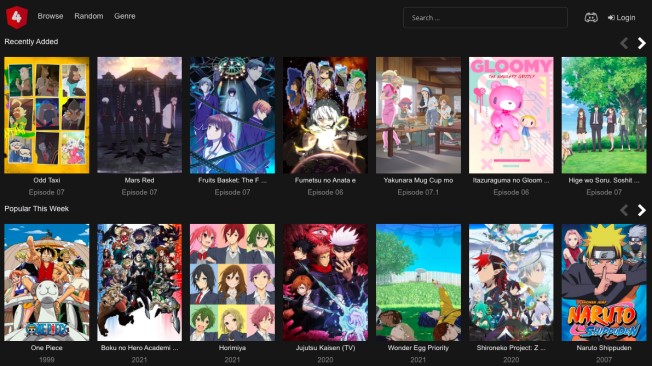
Task: Open the Genre menu
Action: 125,16
